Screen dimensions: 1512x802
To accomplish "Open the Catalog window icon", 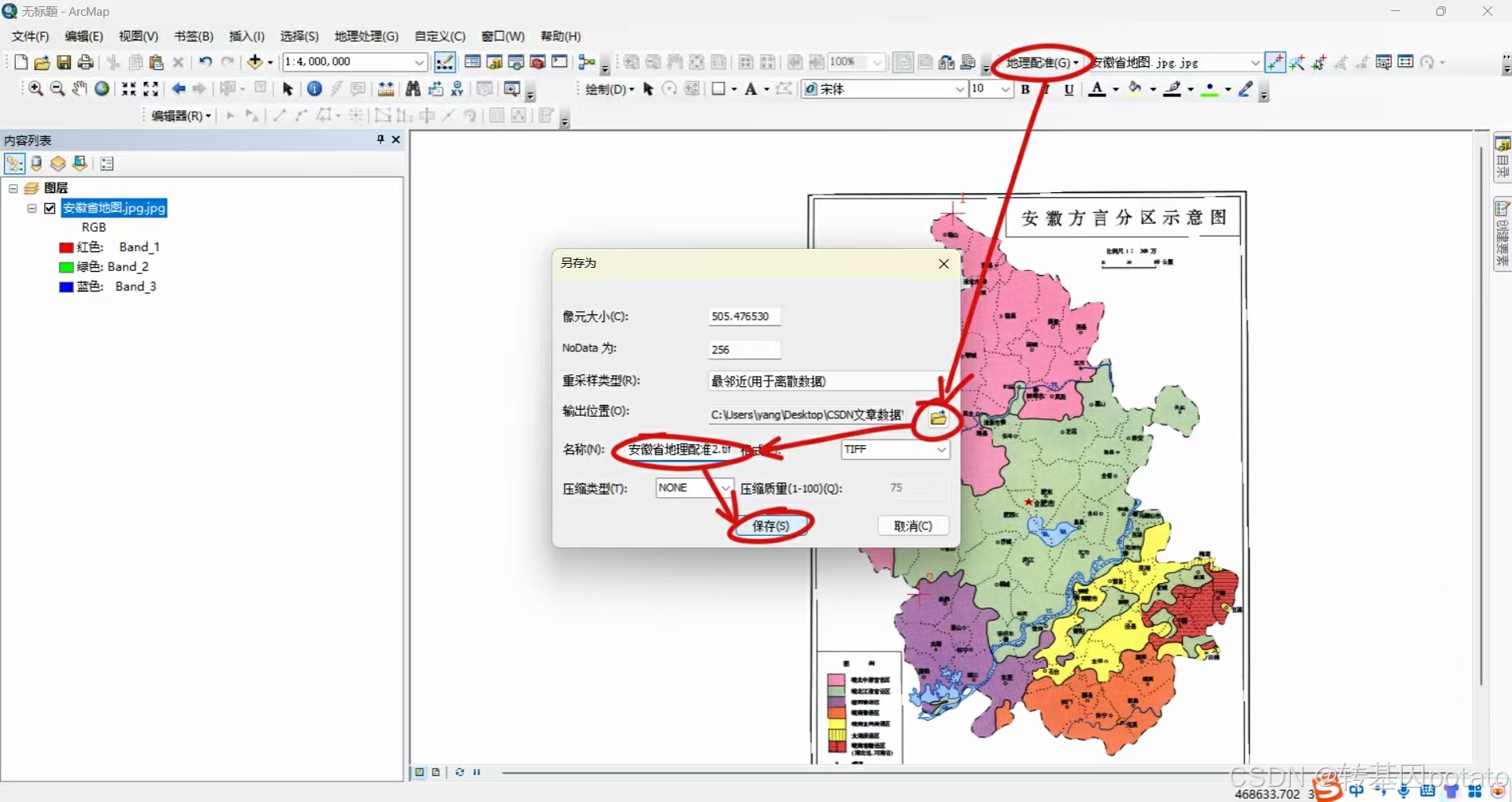I will [x=495, y=62].
